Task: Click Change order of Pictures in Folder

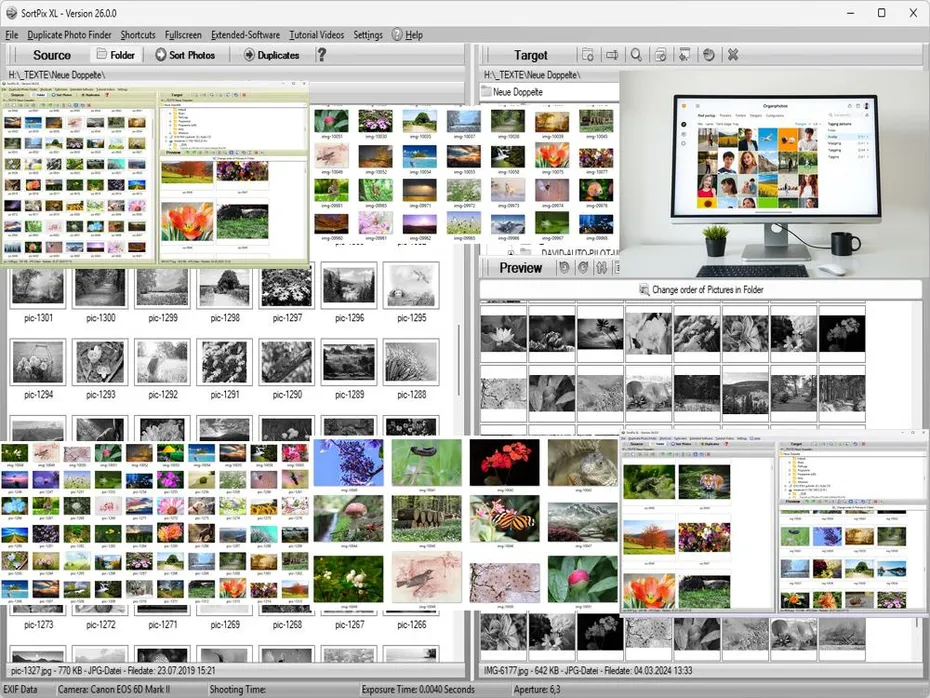Action: click(702, 289)
